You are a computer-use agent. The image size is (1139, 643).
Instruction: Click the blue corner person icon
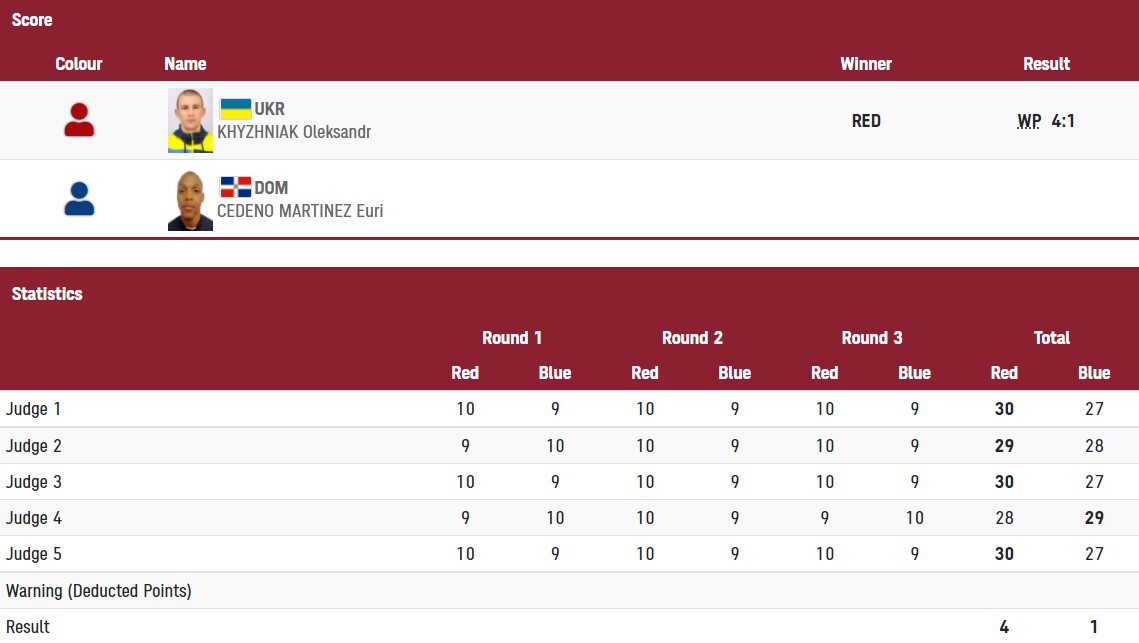click(79, 199)
